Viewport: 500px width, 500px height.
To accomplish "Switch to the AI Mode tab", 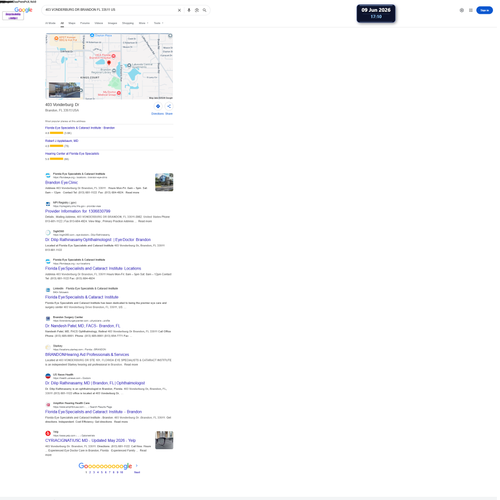I will [50, 23].
